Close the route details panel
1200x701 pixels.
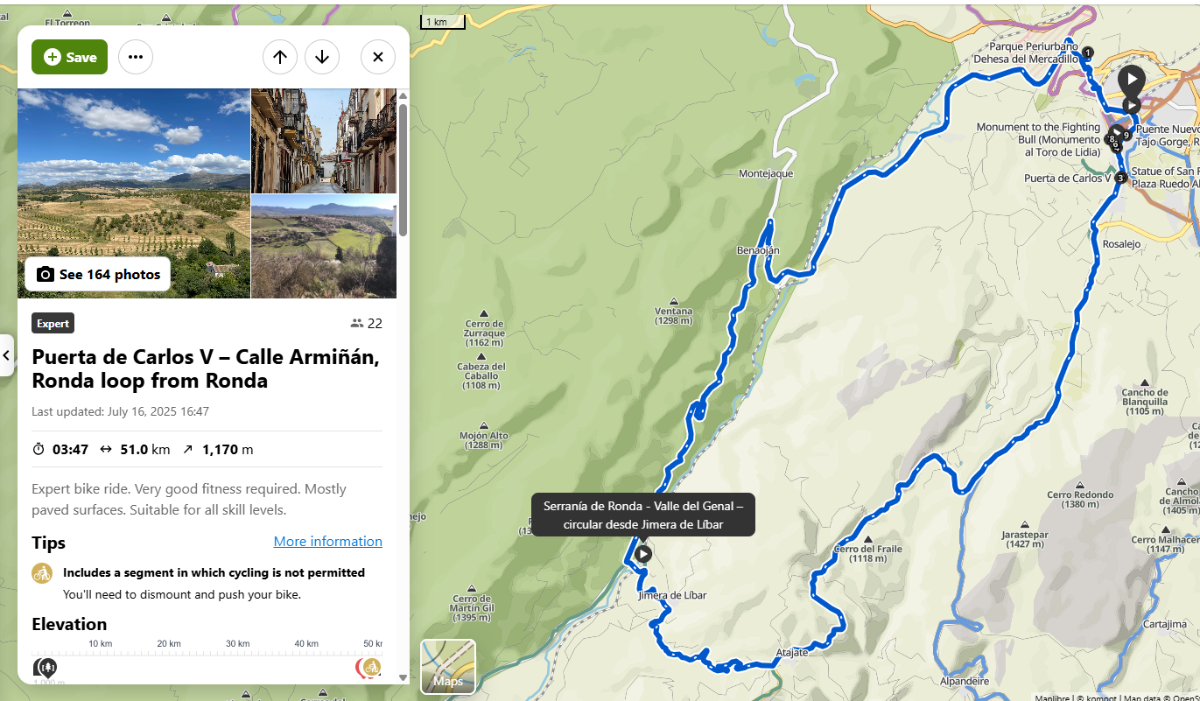coord(378,57)
